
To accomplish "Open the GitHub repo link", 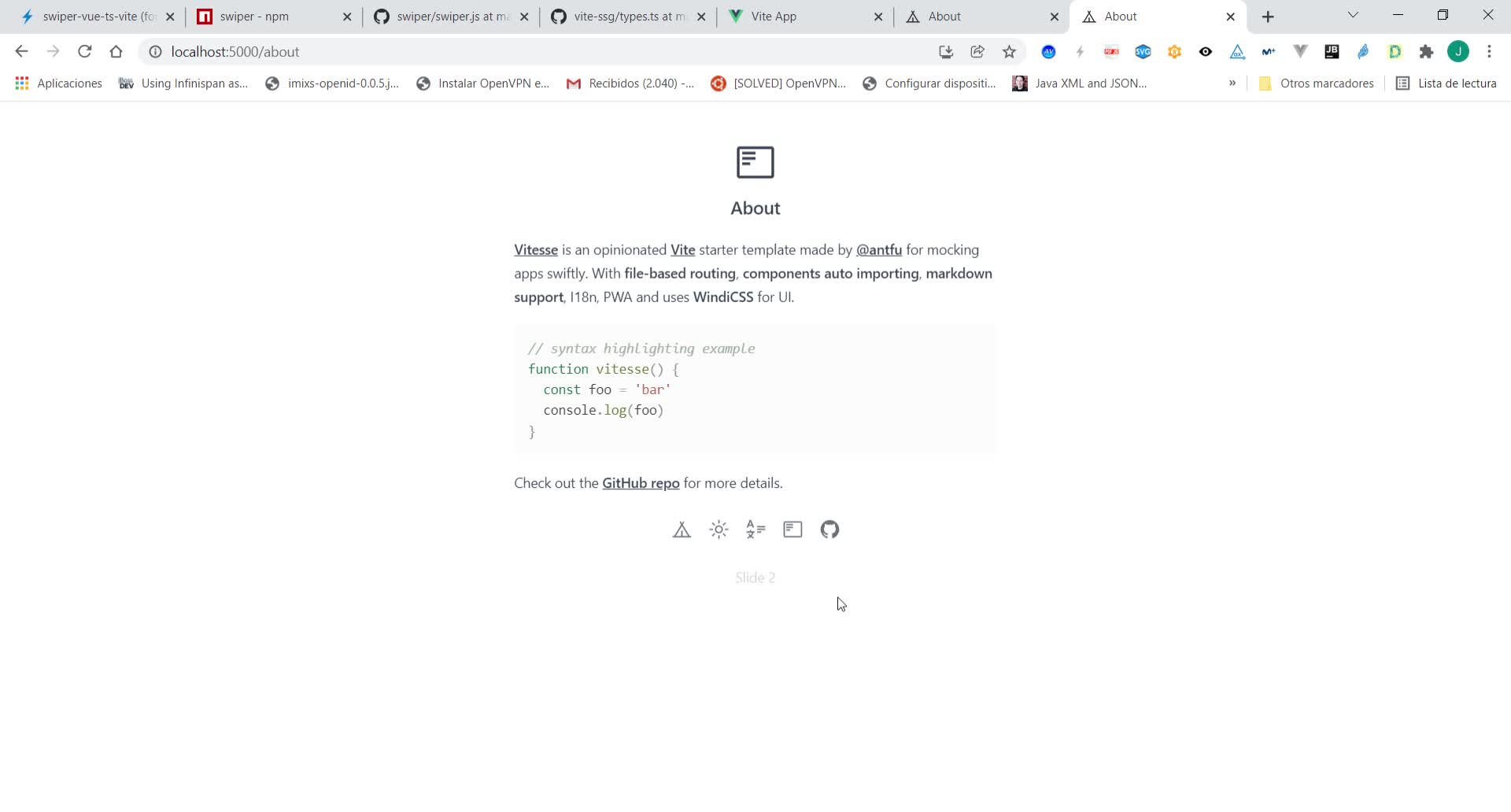I will coord(641,483).
